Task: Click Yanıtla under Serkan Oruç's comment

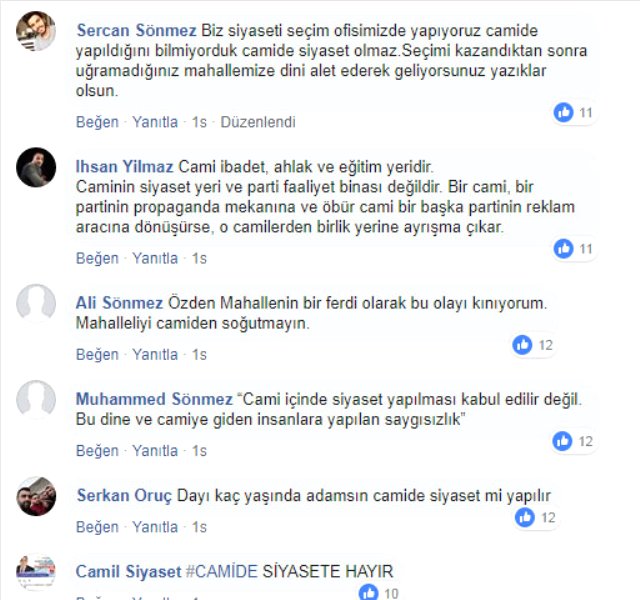Action: pyautogui.click(x=155, y=527)
